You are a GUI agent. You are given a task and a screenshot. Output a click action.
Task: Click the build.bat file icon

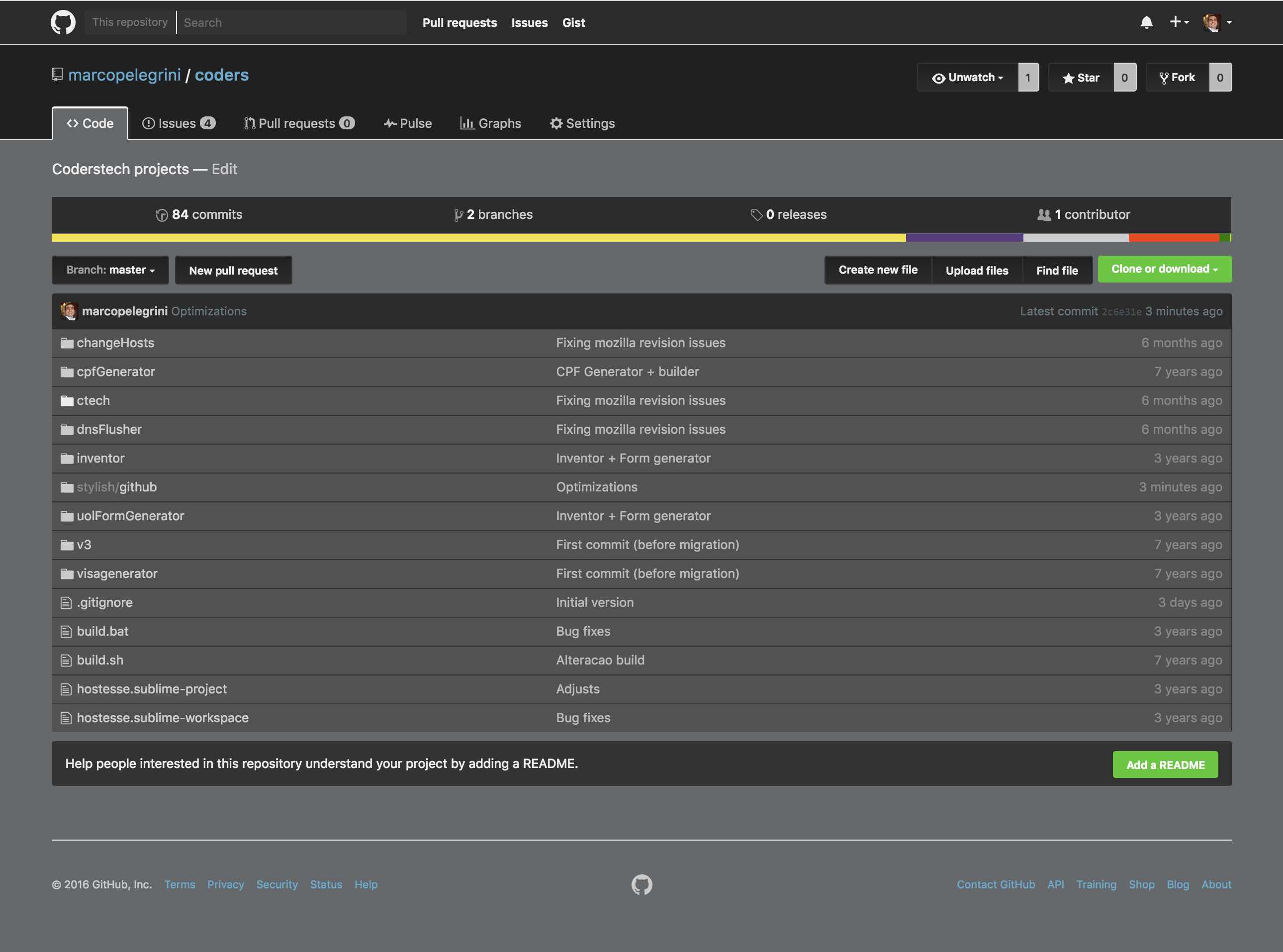click(x=66, y=632)
